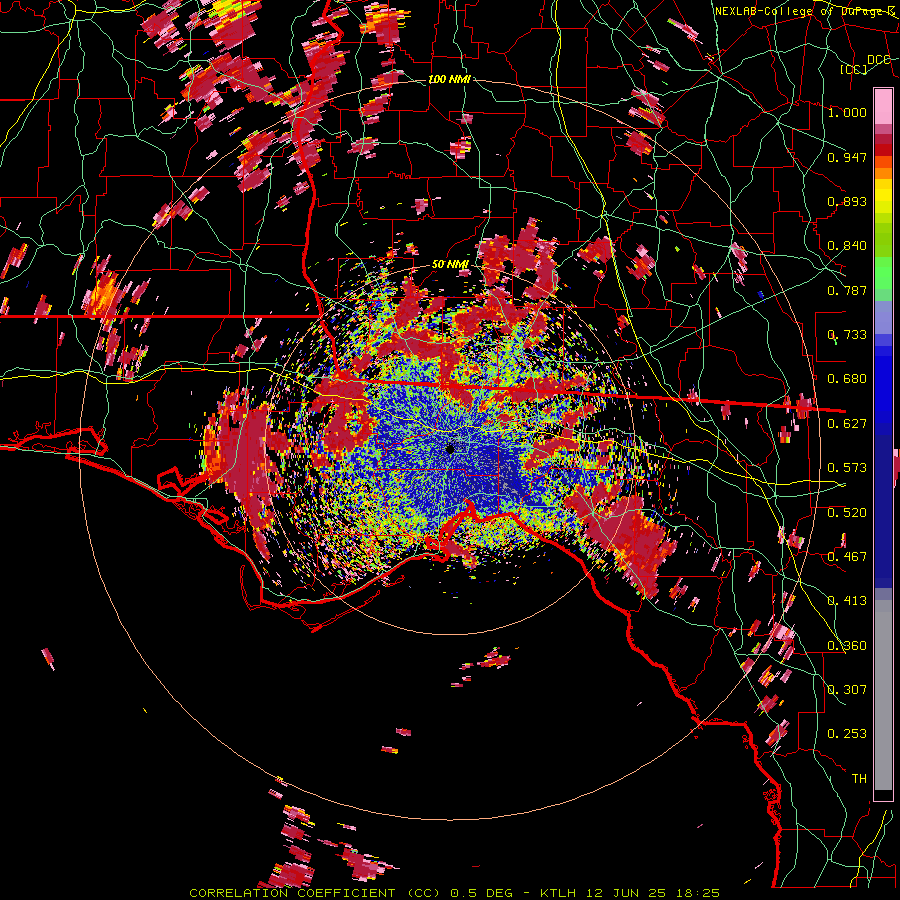Choose the 0.413 legend label
Image resolution: width=900 pixels, height=900 pixels.
(847, 601)
